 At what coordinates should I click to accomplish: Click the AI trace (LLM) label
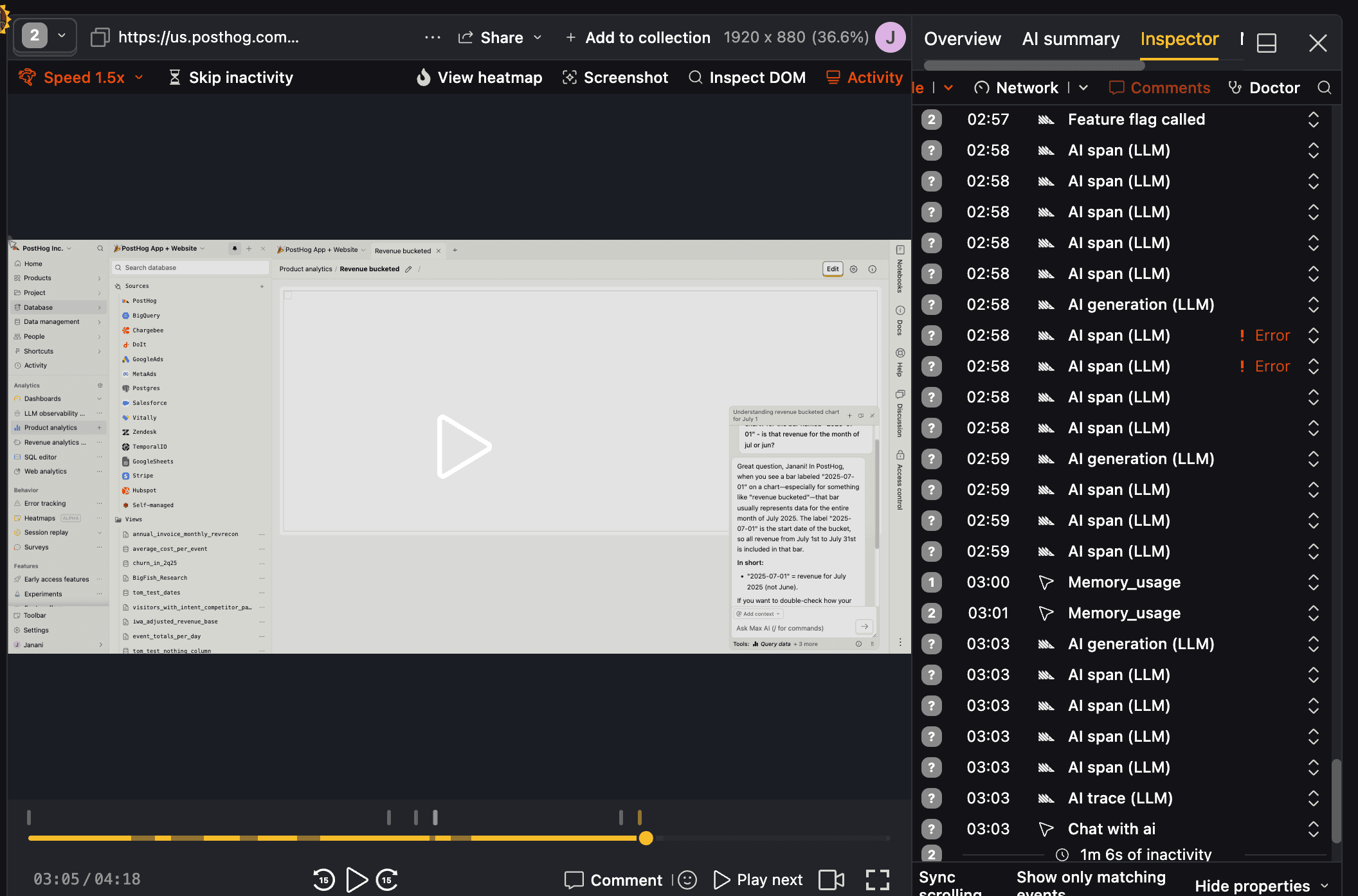1120,798
